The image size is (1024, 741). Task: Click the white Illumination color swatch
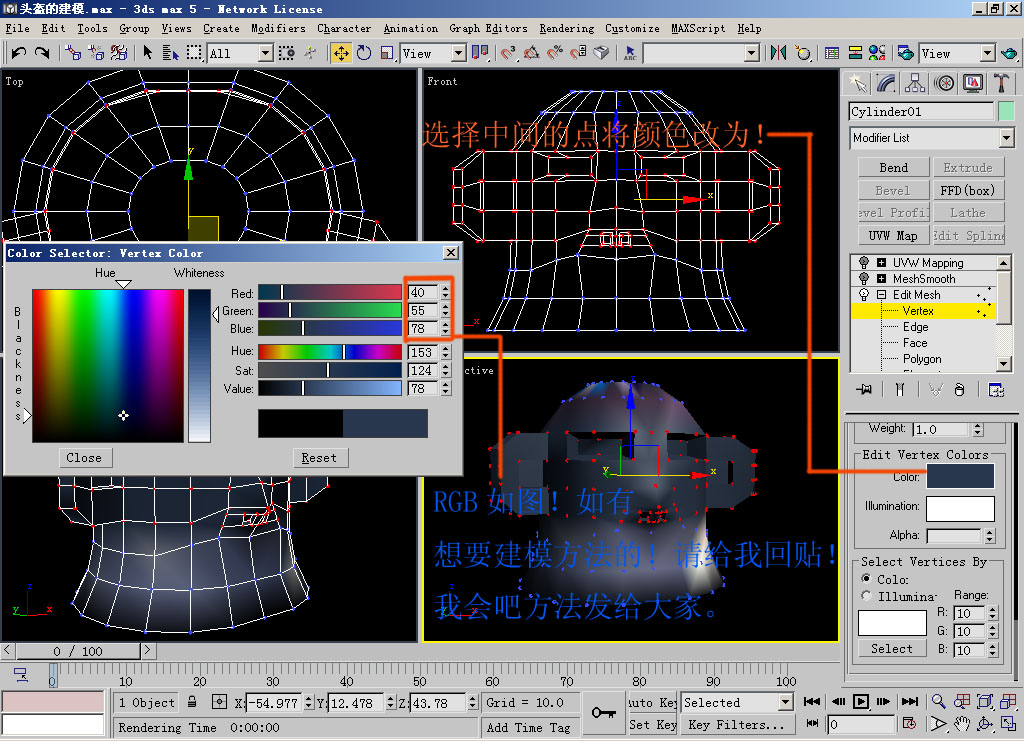[x=960, y=508]
